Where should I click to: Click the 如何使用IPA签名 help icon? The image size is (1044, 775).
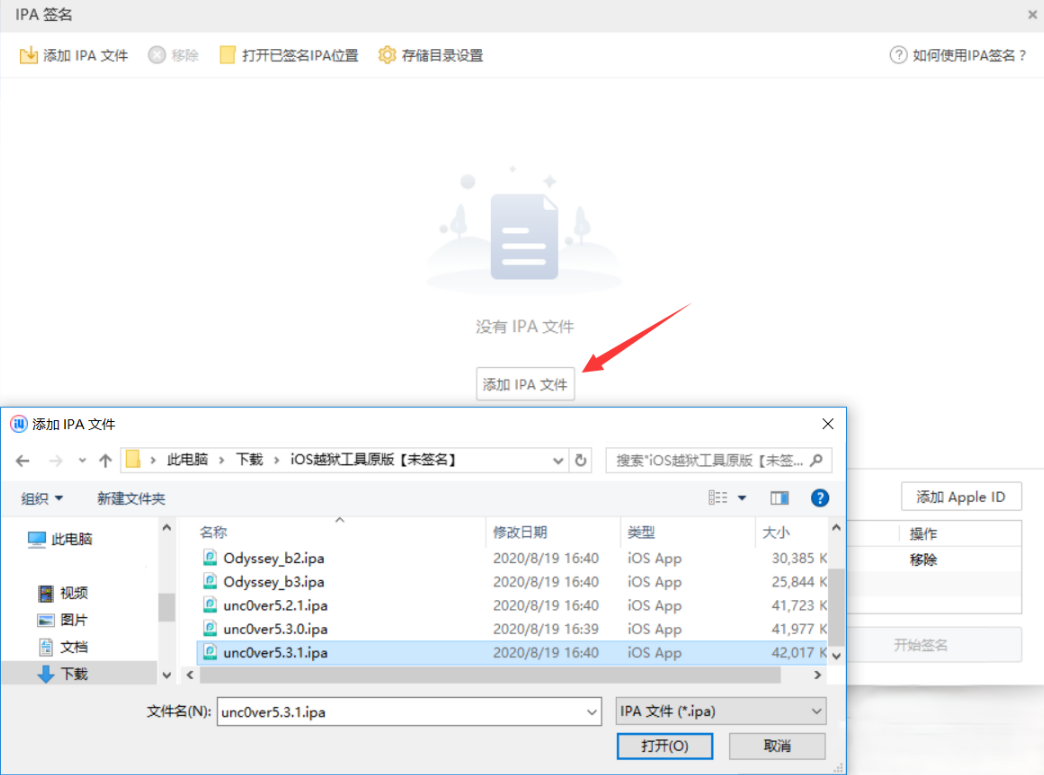pos(898,55)
